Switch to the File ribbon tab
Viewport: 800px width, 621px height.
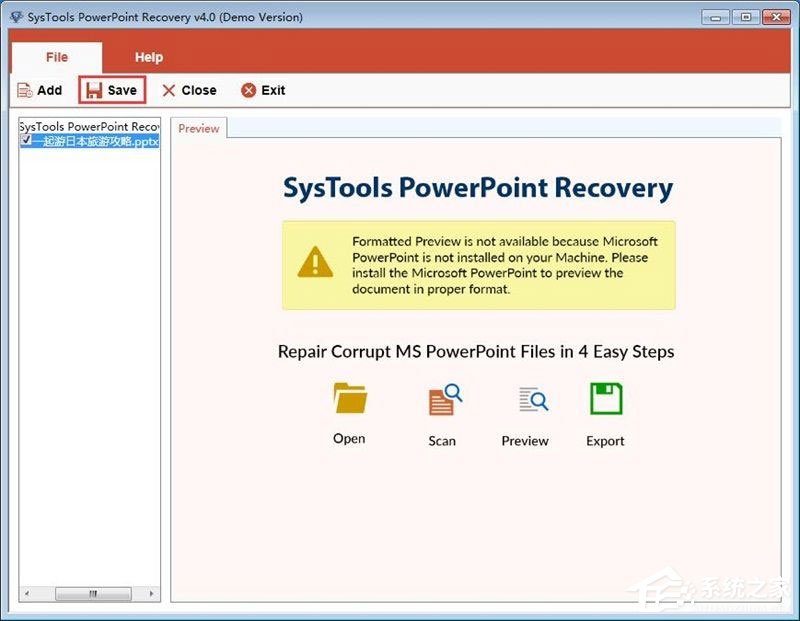click(x=56, y=57)
